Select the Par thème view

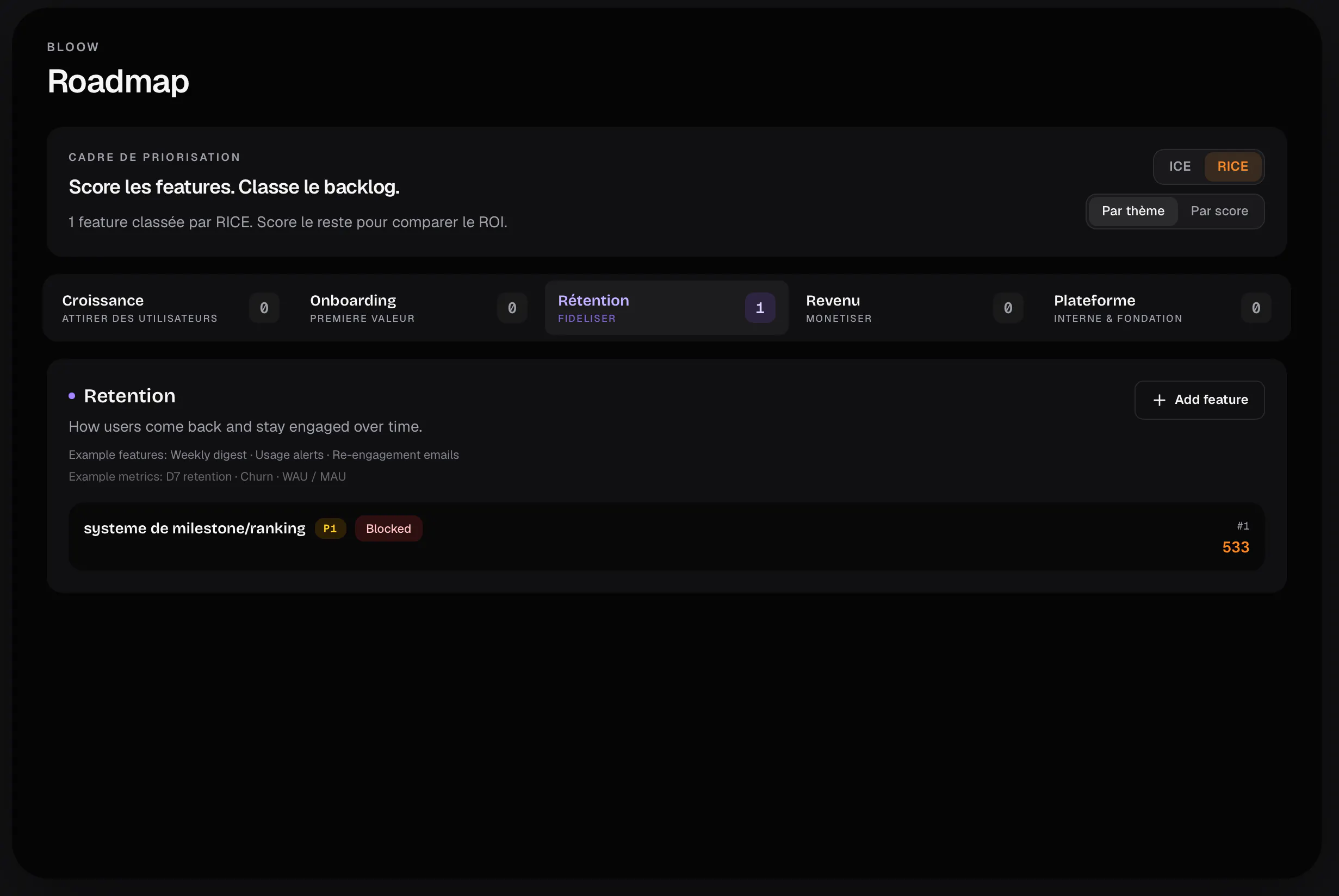[x=1133, y=211]
